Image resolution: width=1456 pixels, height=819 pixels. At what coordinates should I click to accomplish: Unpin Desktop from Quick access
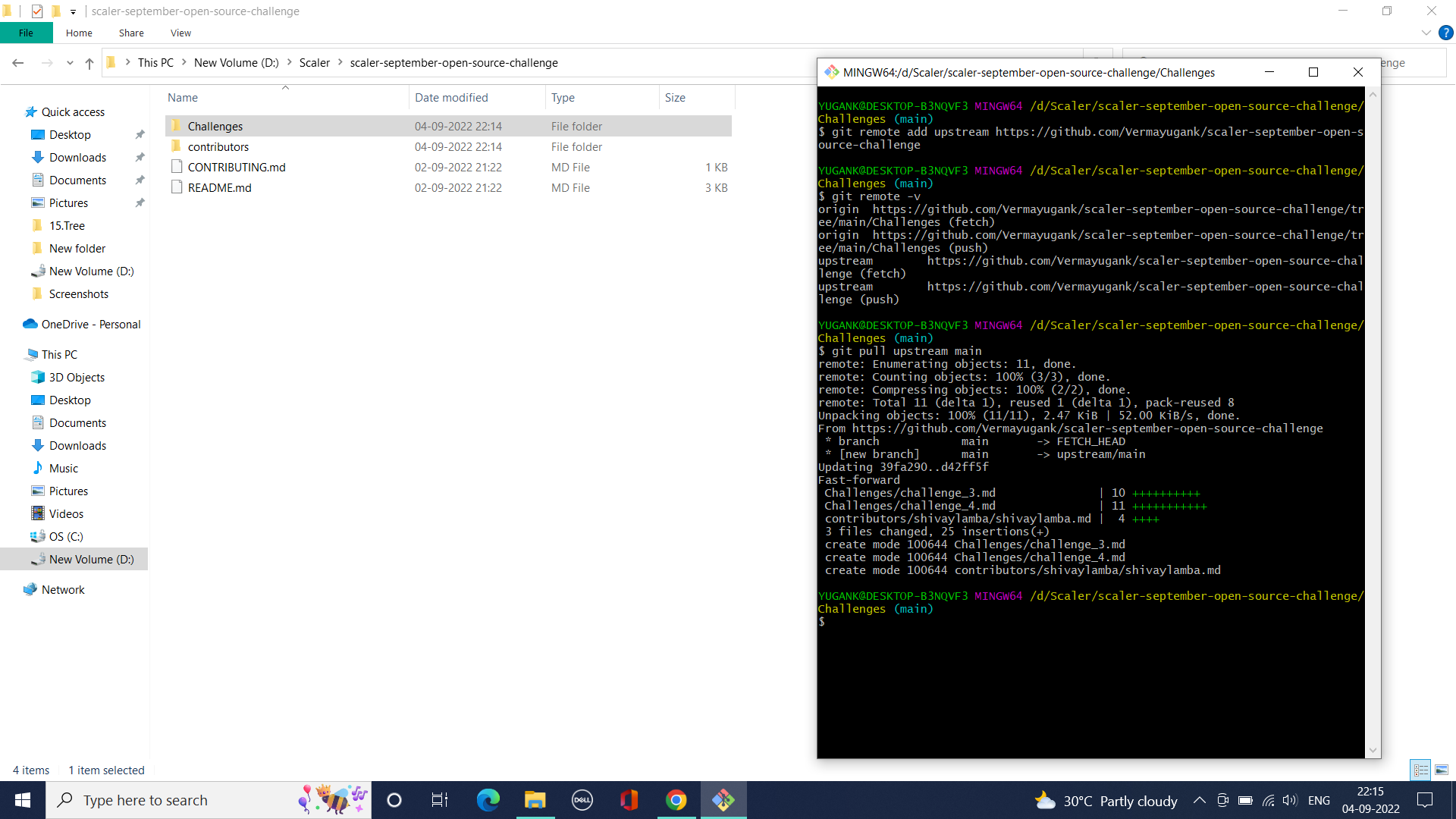(x=140, y=134)
